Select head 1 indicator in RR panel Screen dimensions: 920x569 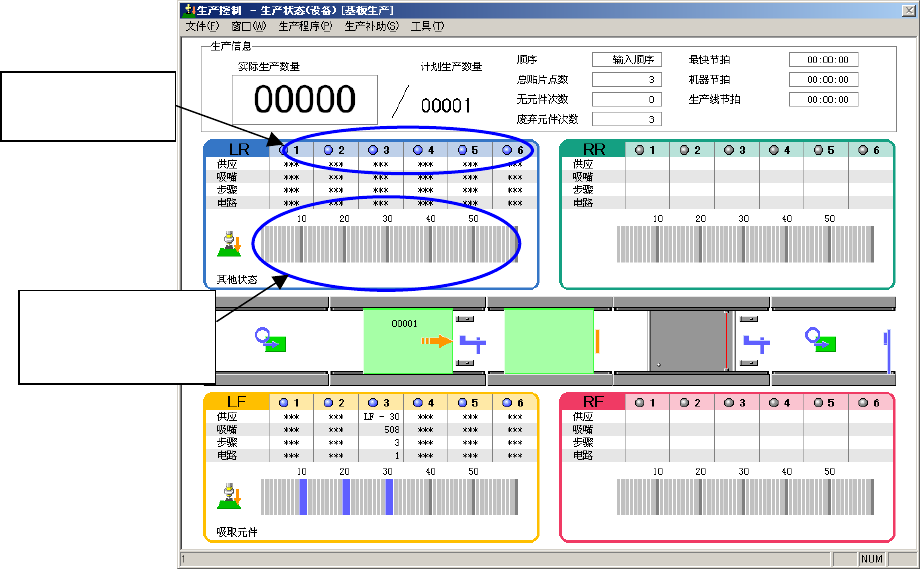640,150
